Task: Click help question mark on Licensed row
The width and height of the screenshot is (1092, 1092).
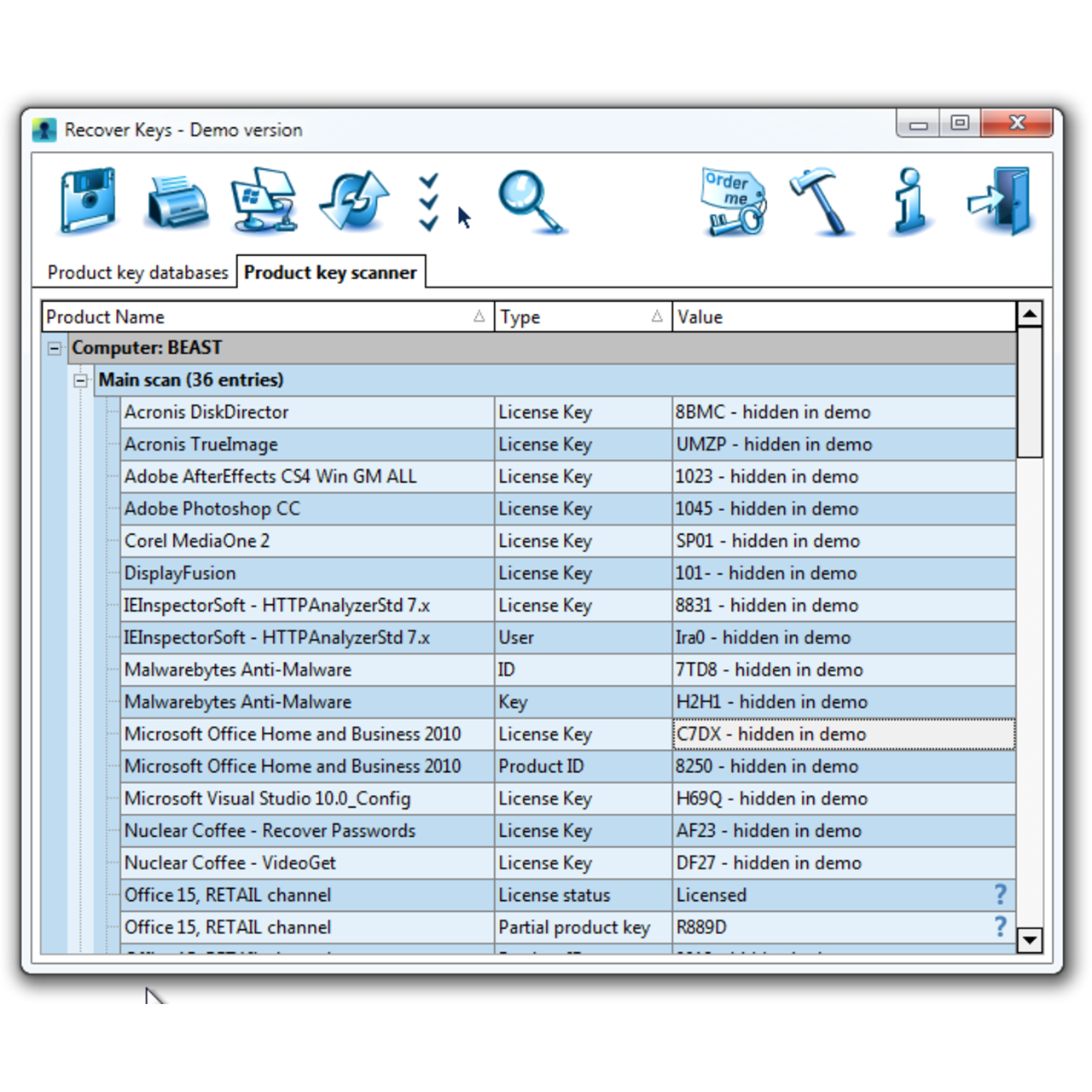Action: click(x=1001, y=894)
